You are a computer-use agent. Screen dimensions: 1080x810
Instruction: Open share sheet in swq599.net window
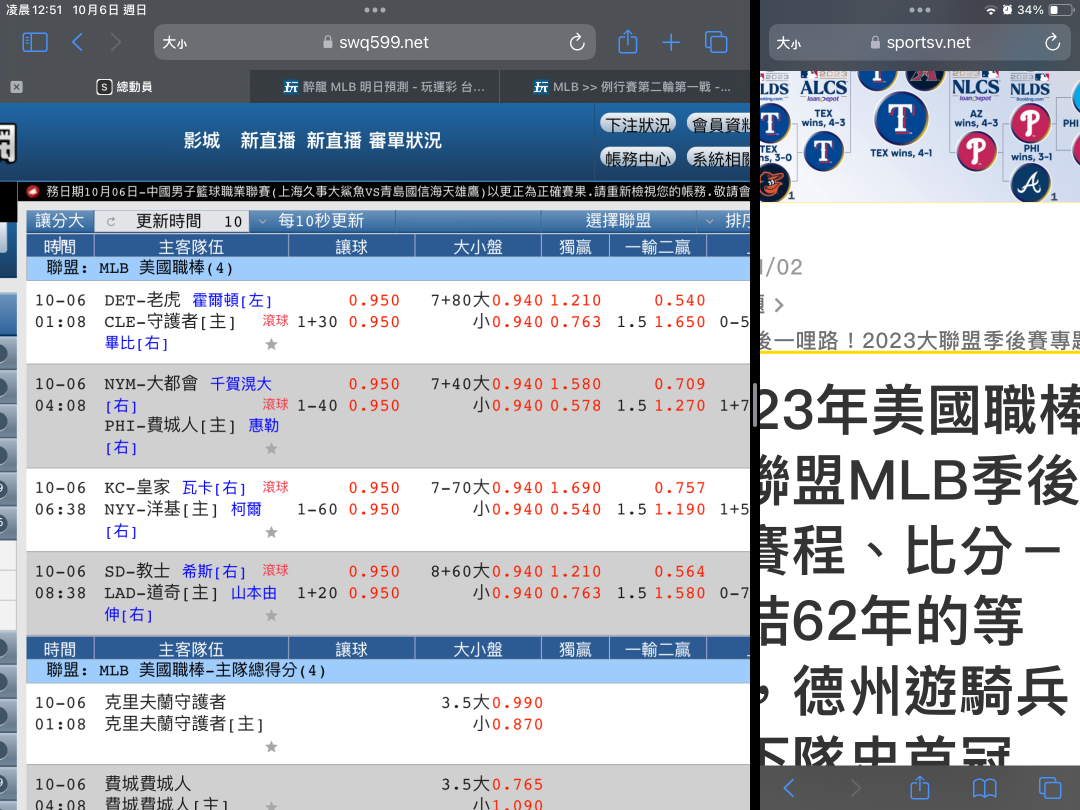(627, 42)
